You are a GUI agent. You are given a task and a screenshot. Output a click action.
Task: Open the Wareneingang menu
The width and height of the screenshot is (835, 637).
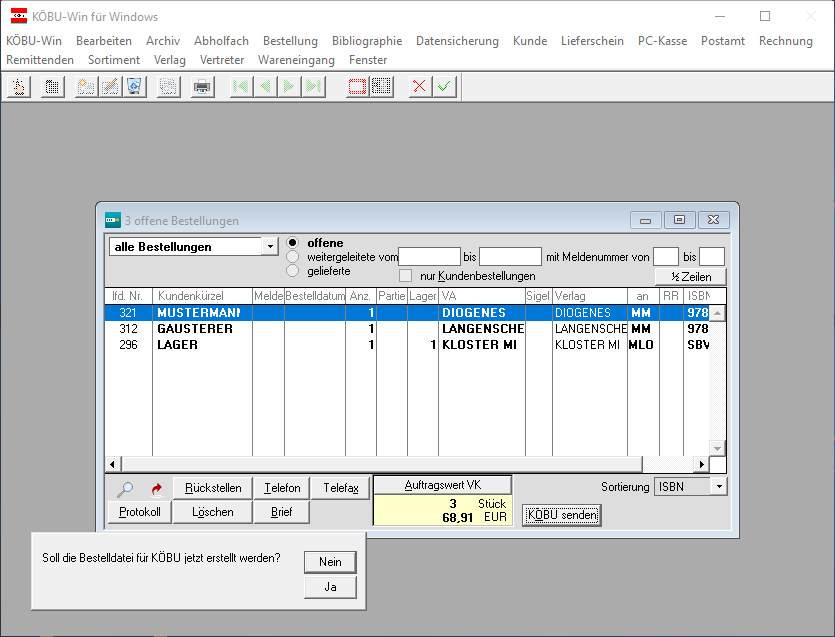click(296, 60)
